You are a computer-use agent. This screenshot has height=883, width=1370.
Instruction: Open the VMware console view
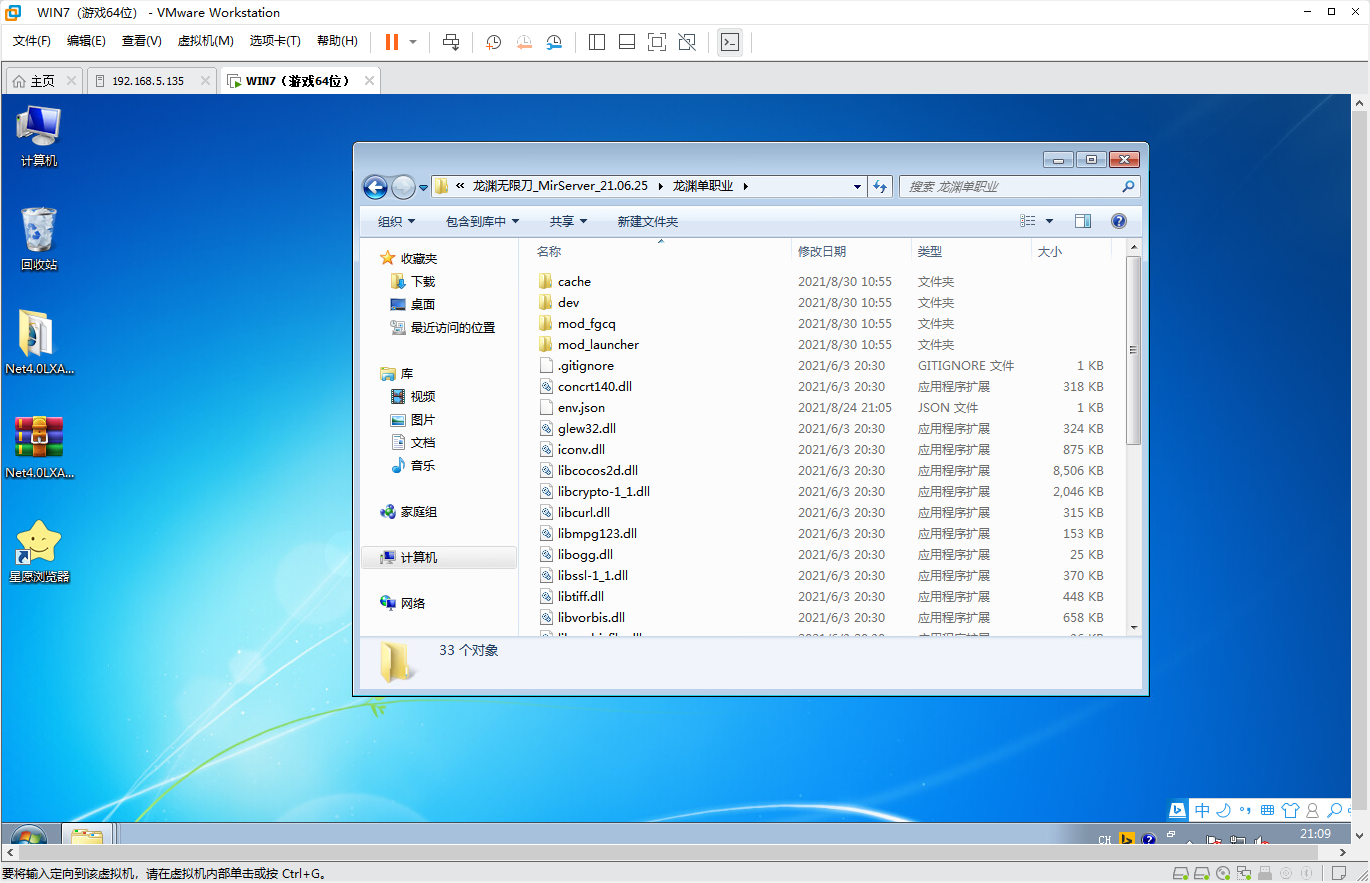point(730,42)
